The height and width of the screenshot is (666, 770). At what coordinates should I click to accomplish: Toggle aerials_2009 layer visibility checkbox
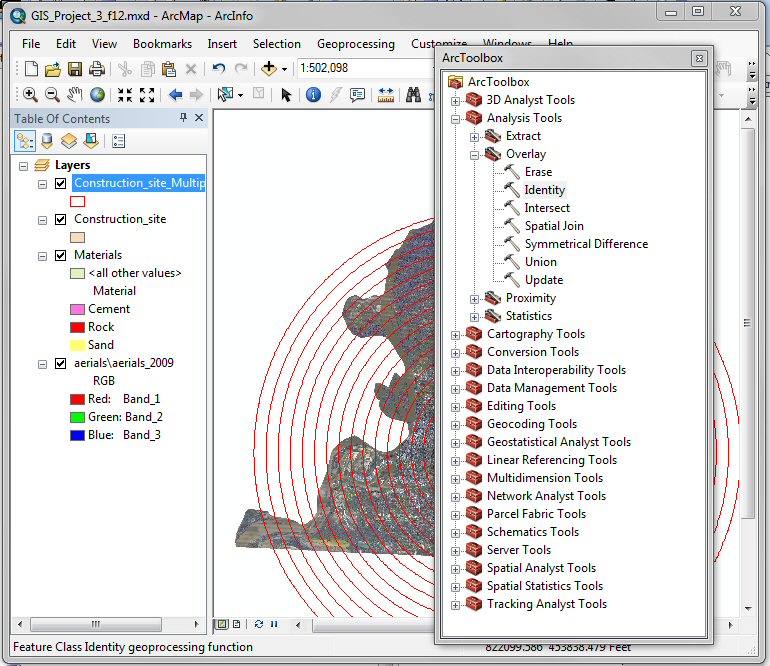[x=60, y=363]
